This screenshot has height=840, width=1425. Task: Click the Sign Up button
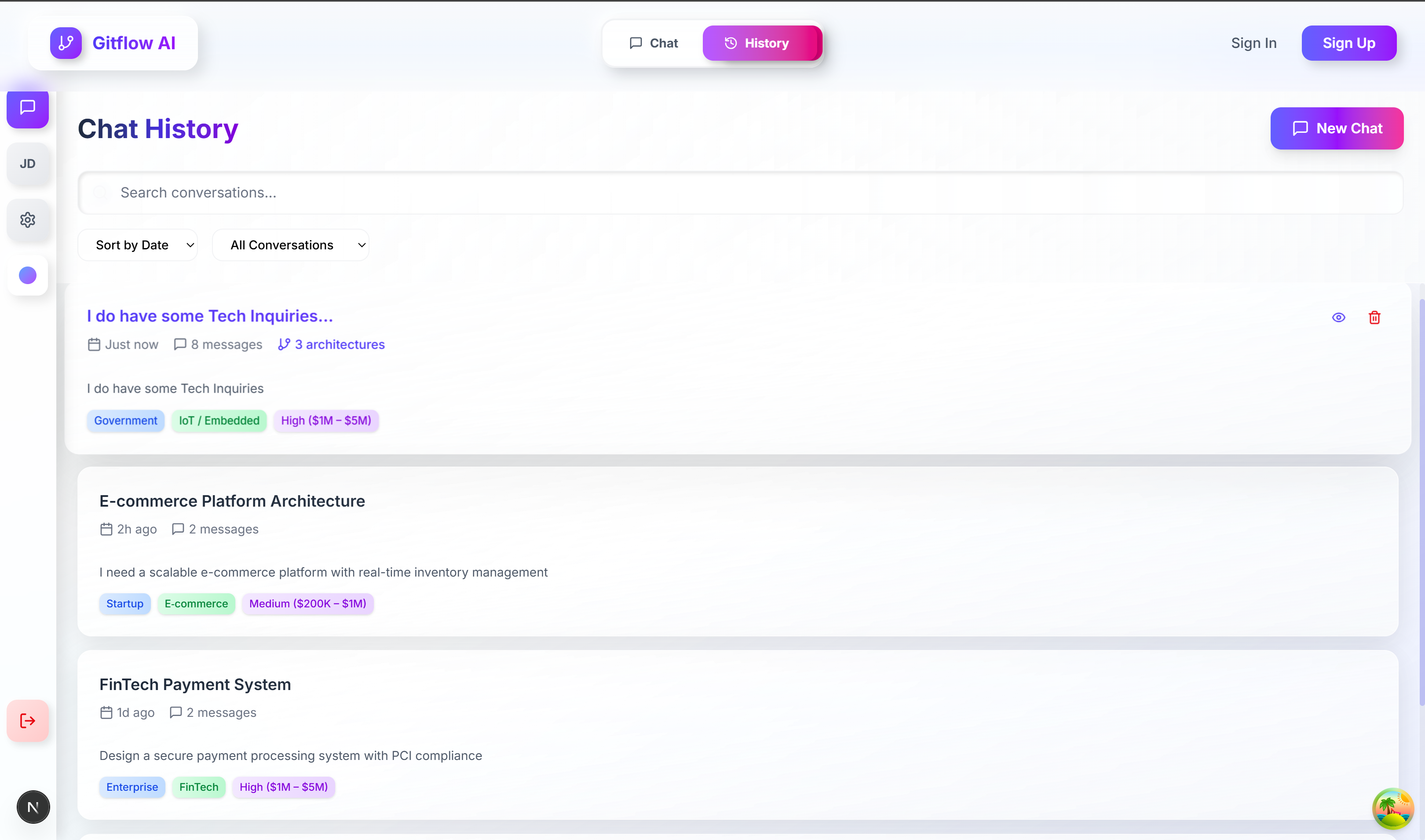pyautogui.click(x=1348, y=43)
